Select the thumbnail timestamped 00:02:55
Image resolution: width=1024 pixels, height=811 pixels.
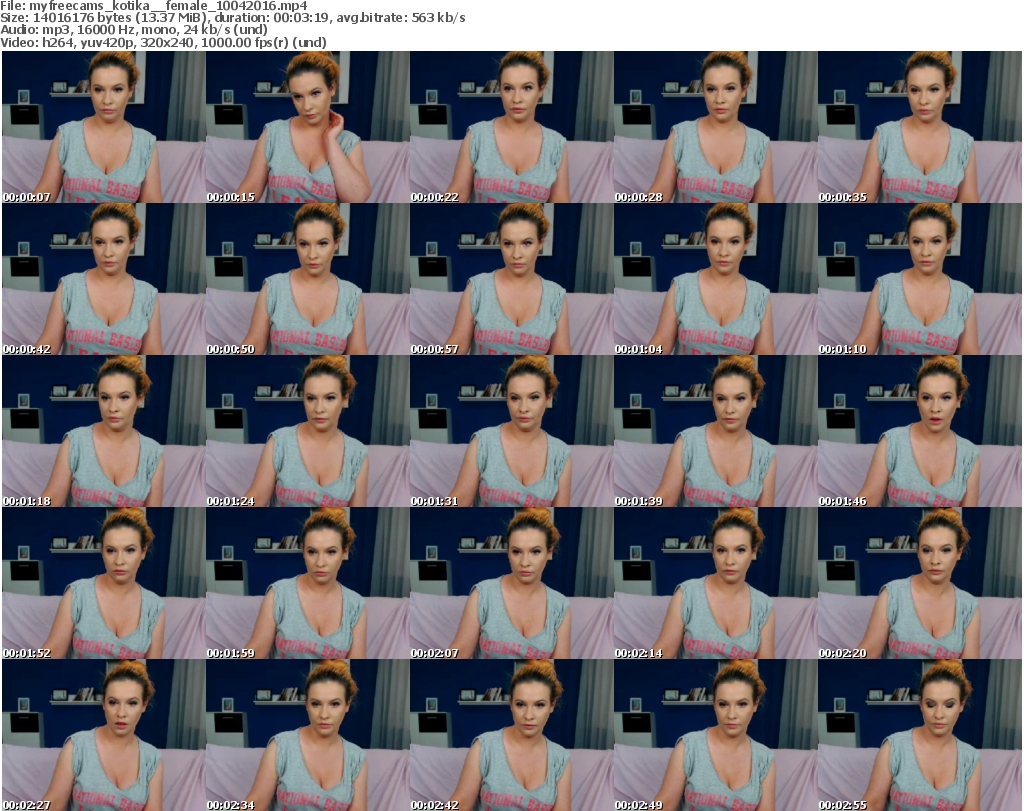920,735
